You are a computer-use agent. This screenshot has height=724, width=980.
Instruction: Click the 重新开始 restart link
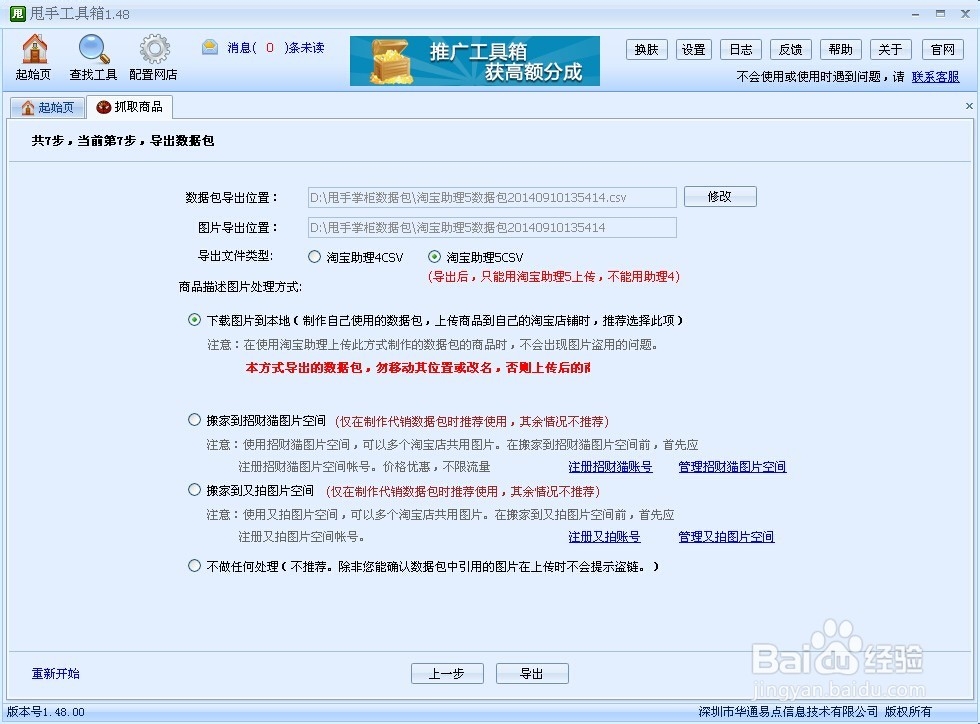(x=56, y=673)
